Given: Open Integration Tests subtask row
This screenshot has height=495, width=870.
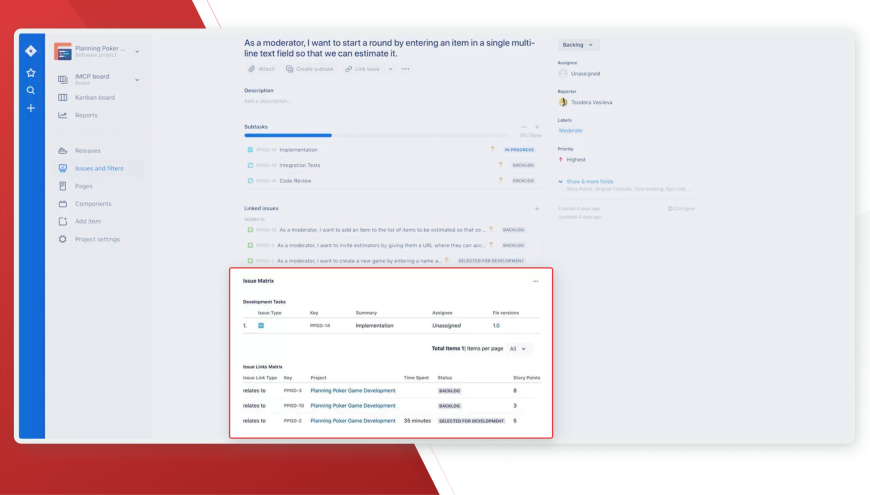Looking at the screenshot, I should click(x=391, y=165).
